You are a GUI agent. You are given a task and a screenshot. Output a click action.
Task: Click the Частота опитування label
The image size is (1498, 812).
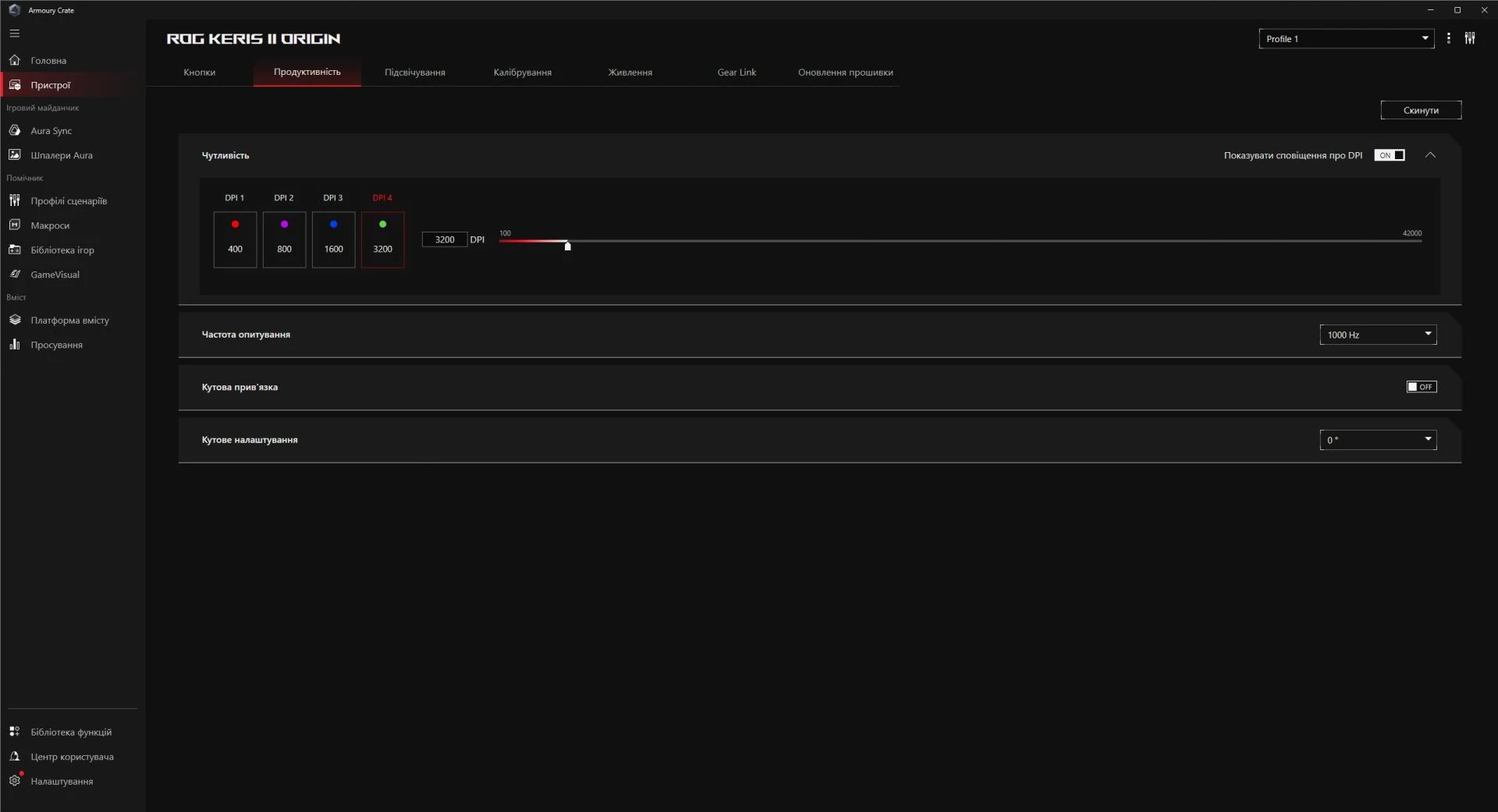[x=246, y=335]
